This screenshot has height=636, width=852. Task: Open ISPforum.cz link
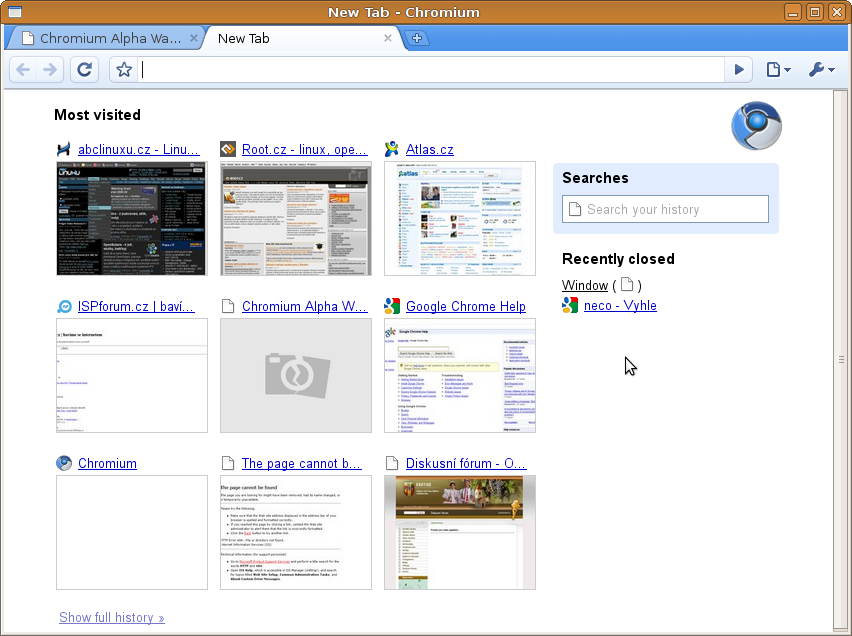(136, 307)
